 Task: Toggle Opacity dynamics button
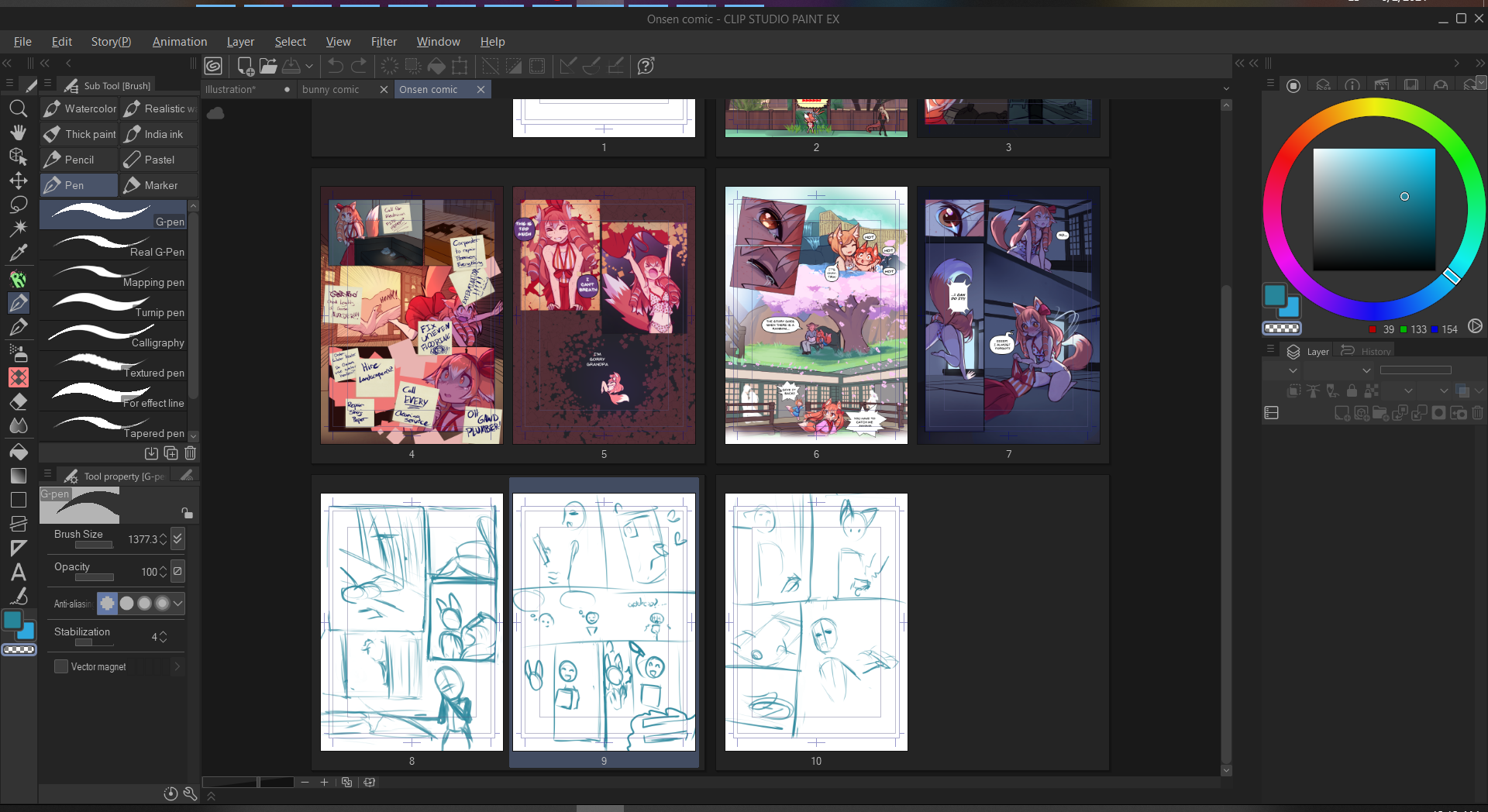pos(177,571)
